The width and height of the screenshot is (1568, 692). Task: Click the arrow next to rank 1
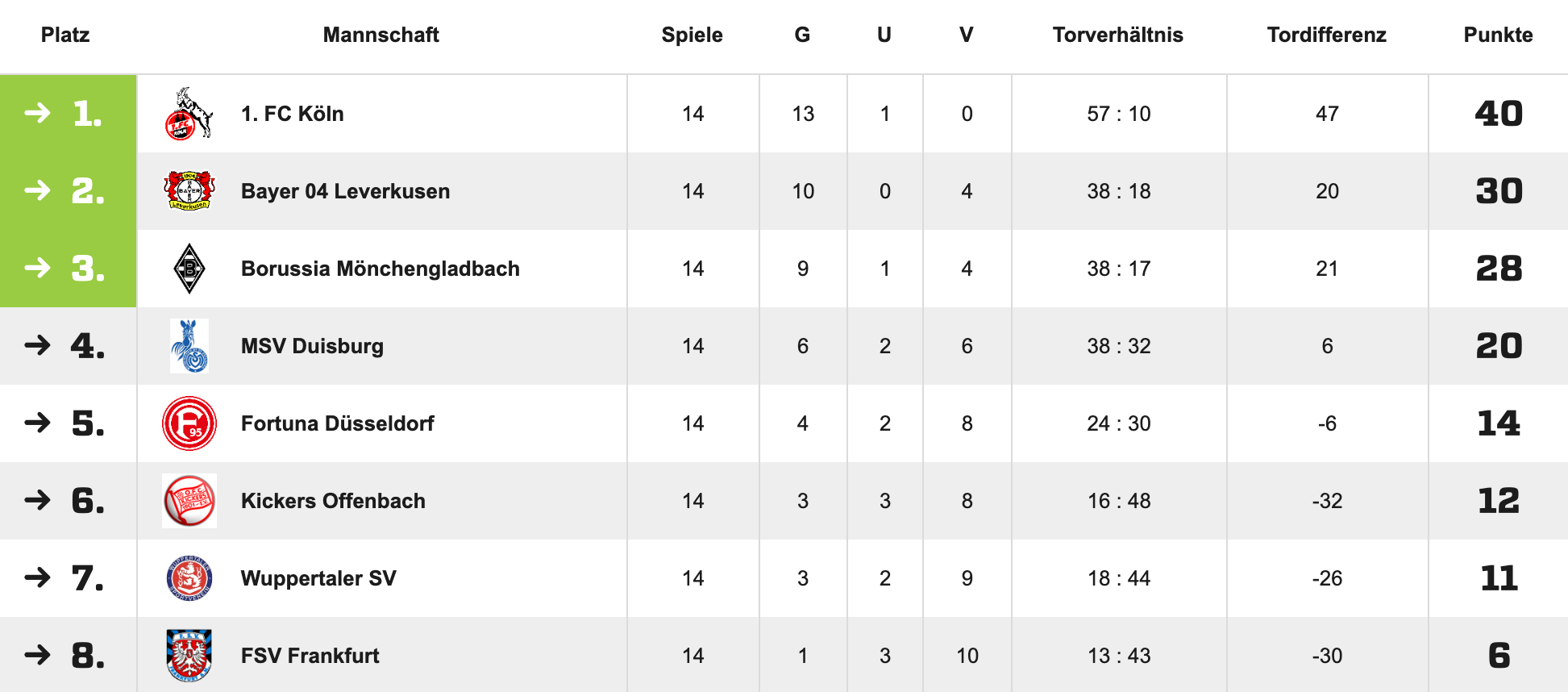tap(38, 113)
